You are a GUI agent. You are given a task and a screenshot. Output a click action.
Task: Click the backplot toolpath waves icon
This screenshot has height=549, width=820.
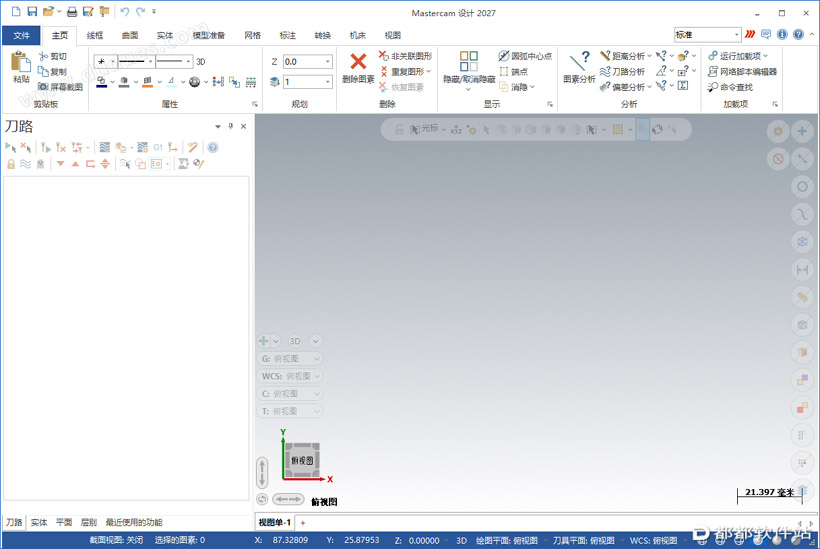[x=105, y=147]
